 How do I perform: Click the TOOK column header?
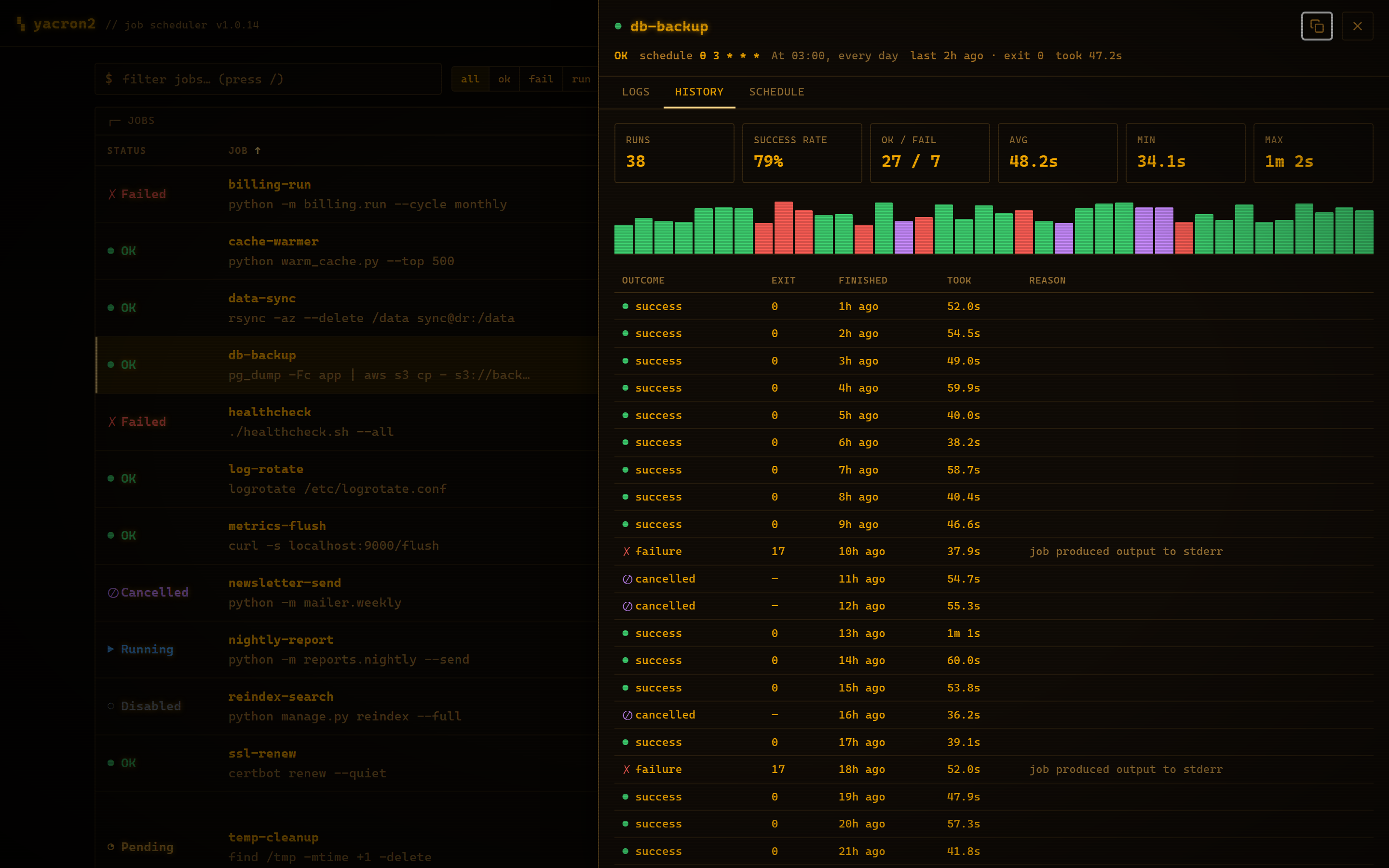[x=959, y=280]
